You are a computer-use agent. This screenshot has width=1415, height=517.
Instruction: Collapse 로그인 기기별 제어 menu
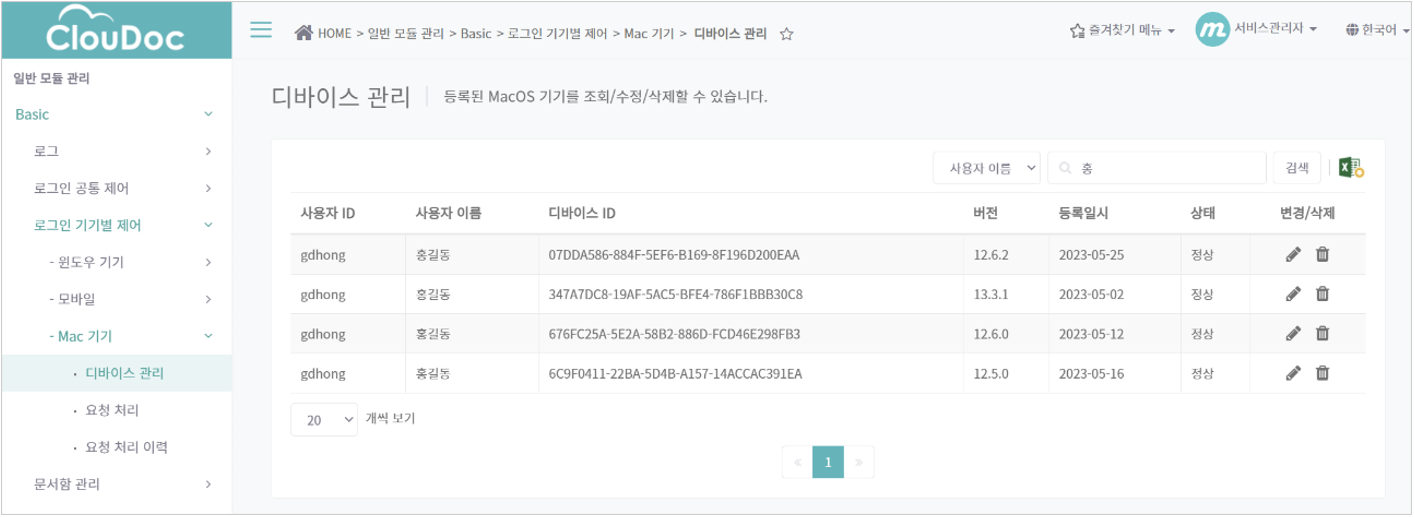pyautogui.click(x=116, y=225)
